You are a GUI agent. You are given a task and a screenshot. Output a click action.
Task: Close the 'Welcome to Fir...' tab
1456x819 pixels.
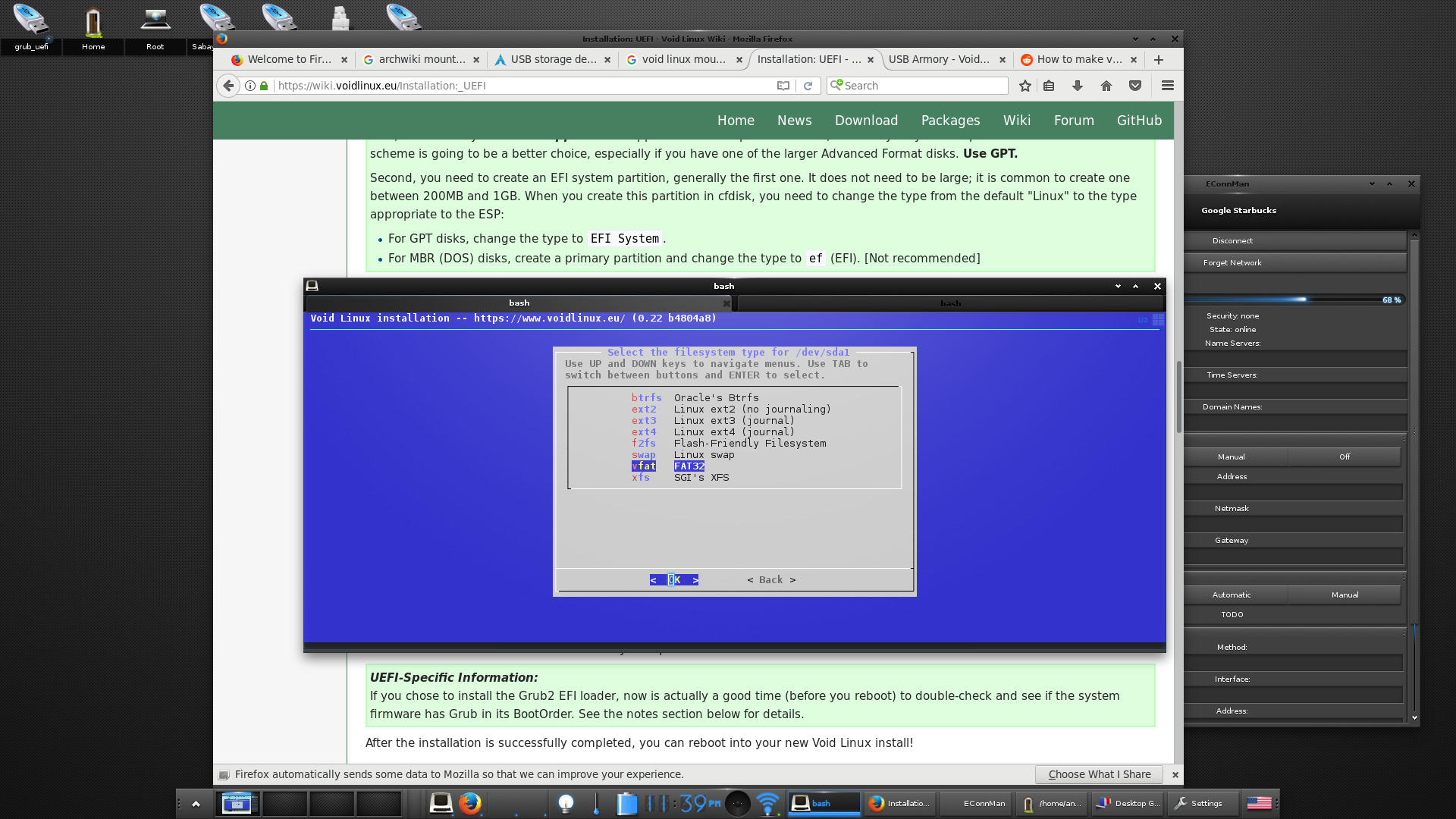(x=344, y=59)
